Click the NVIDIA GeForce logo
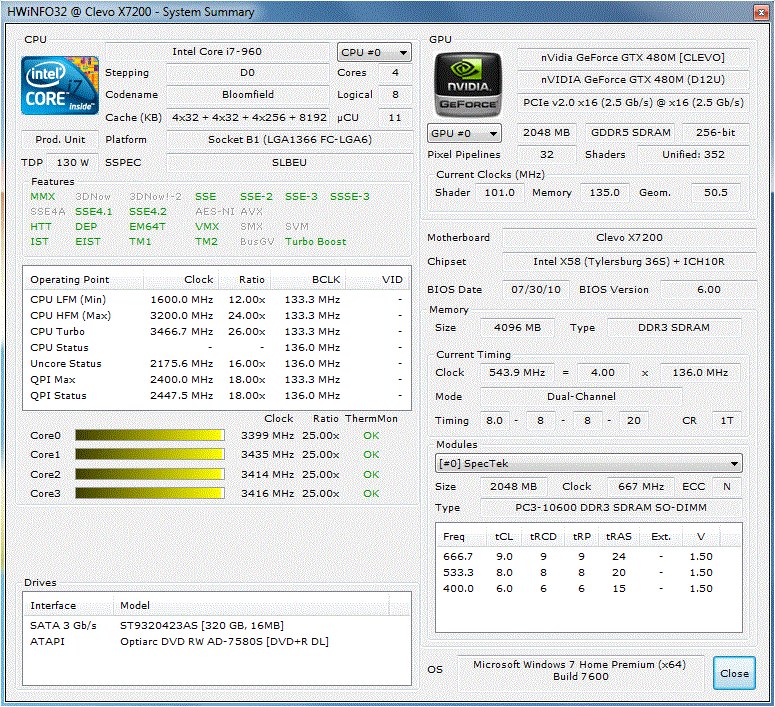The image size is (775, 707). pyautogui.click(x=468, y=84)
